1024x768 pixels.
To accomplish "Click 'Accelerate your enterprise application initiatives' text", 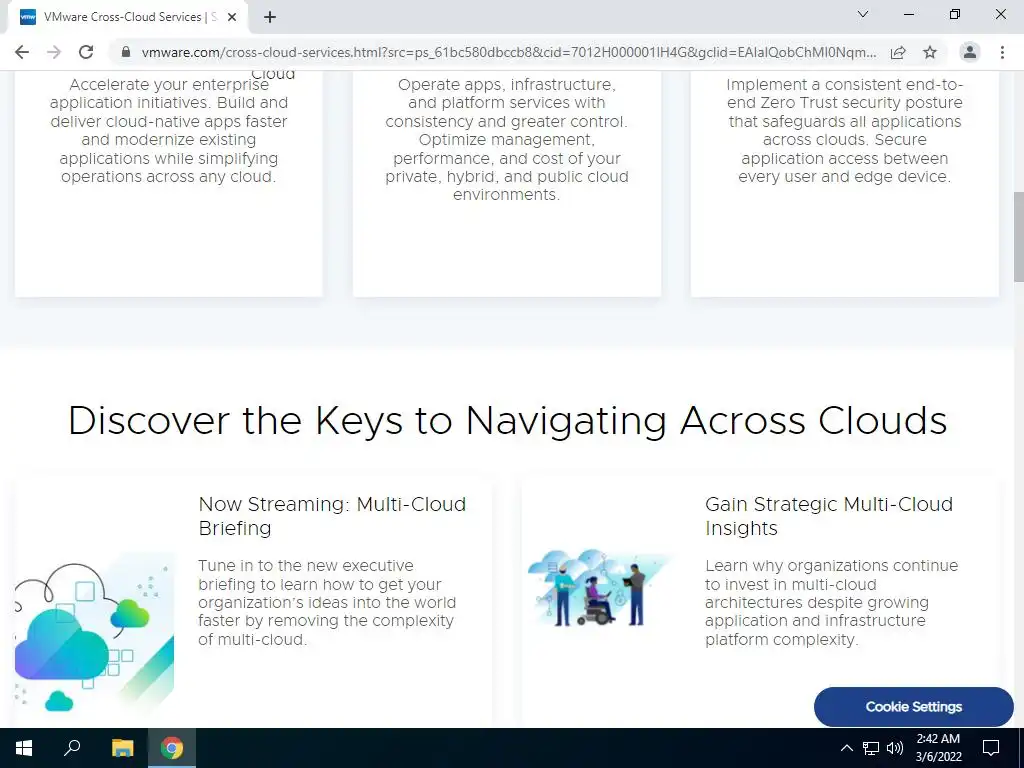I will pyautogui.click(x=168, y=131).
